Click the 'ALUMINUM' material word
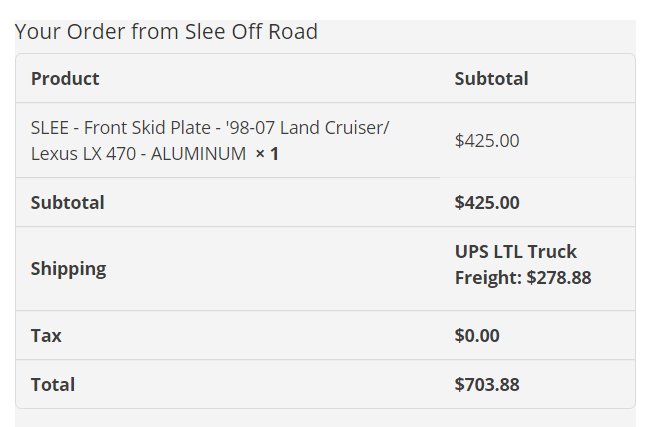664x427 pixels. 198,154
